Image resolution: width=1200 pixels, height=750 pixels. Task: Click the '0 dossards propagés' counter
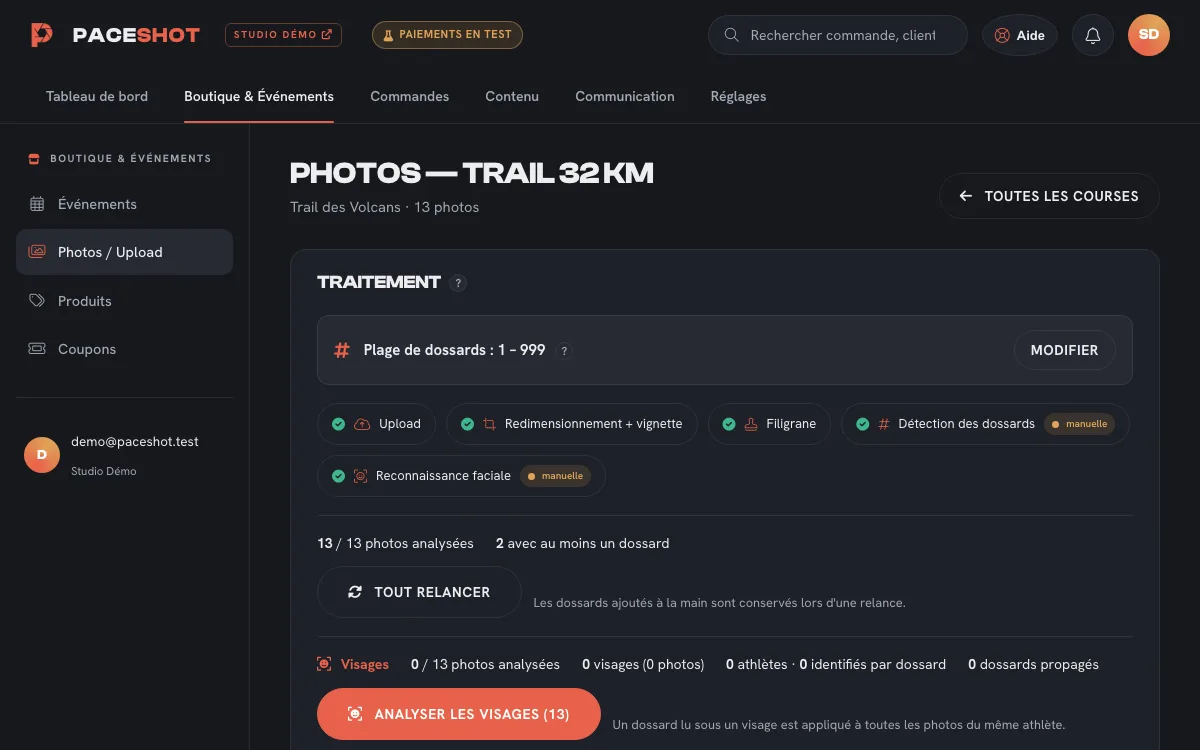(x=1033, y=664)
